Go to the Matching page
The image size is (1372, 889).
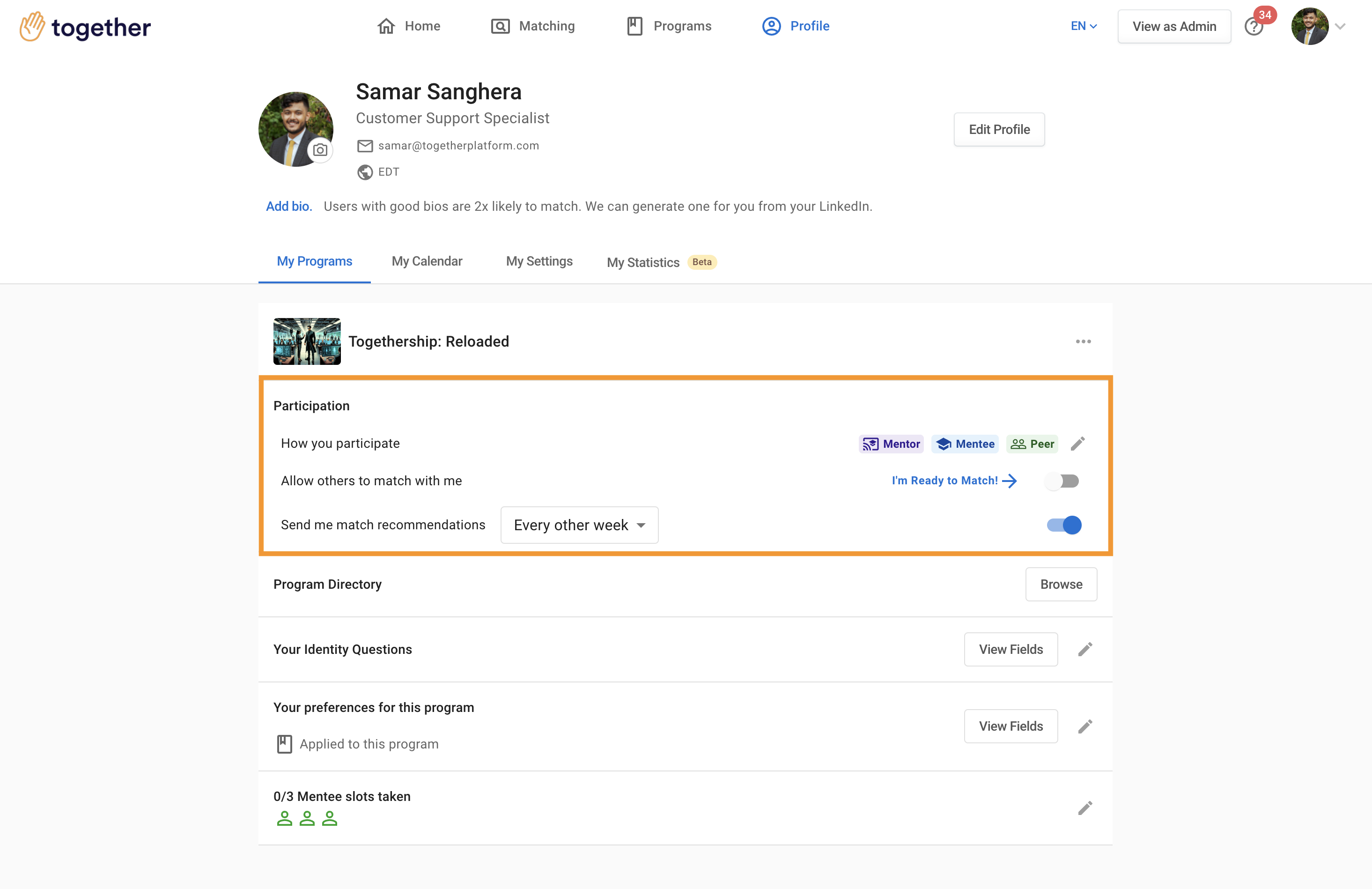[x=533, y=26]
